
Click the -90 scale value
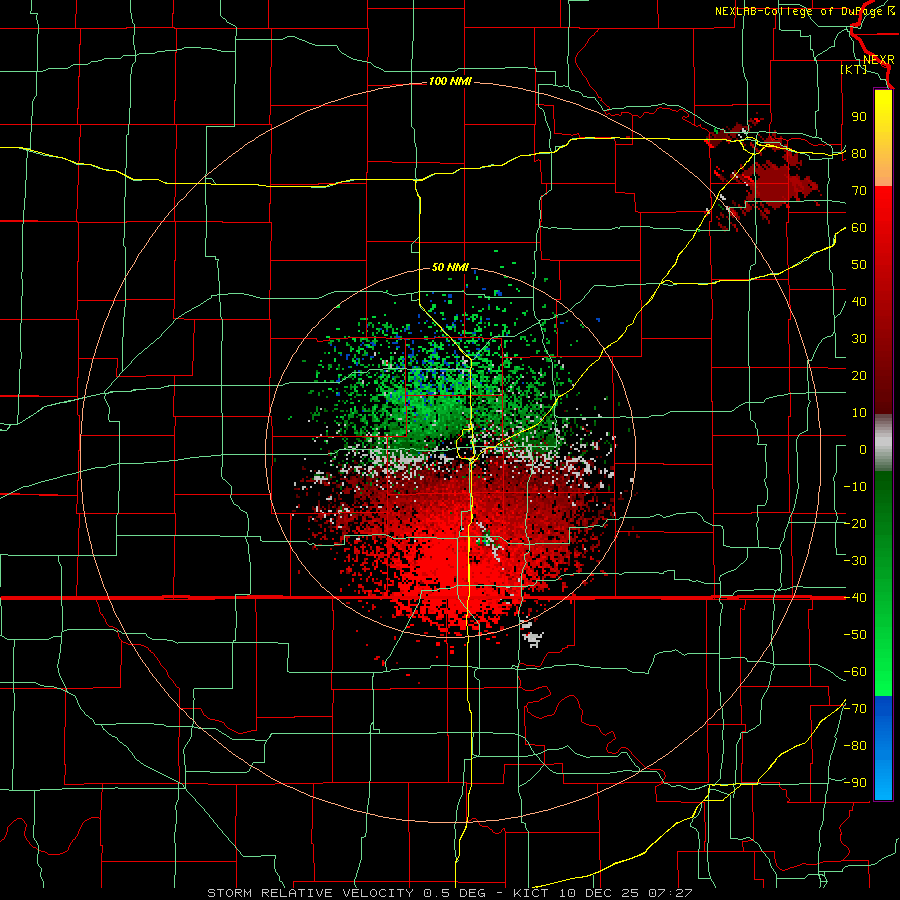(855, 783)
